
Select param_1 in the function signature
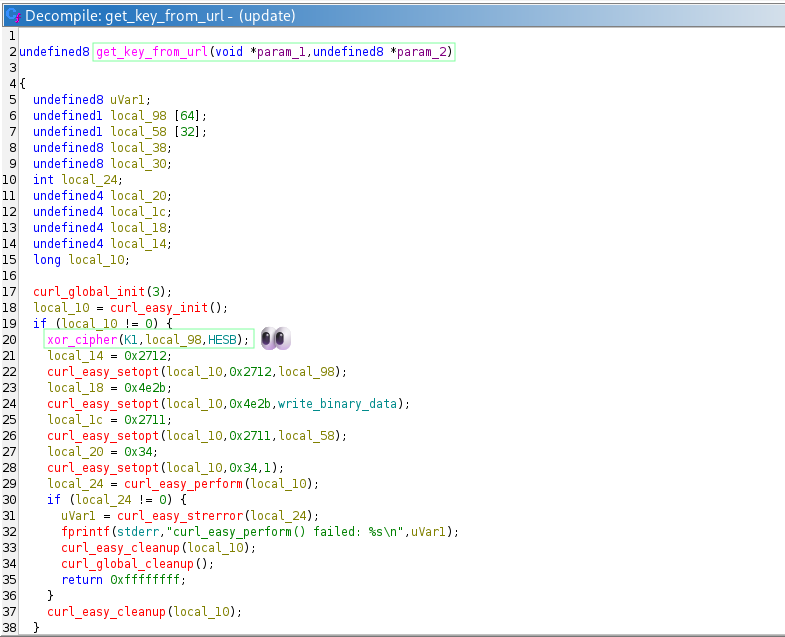click(281, 52)
